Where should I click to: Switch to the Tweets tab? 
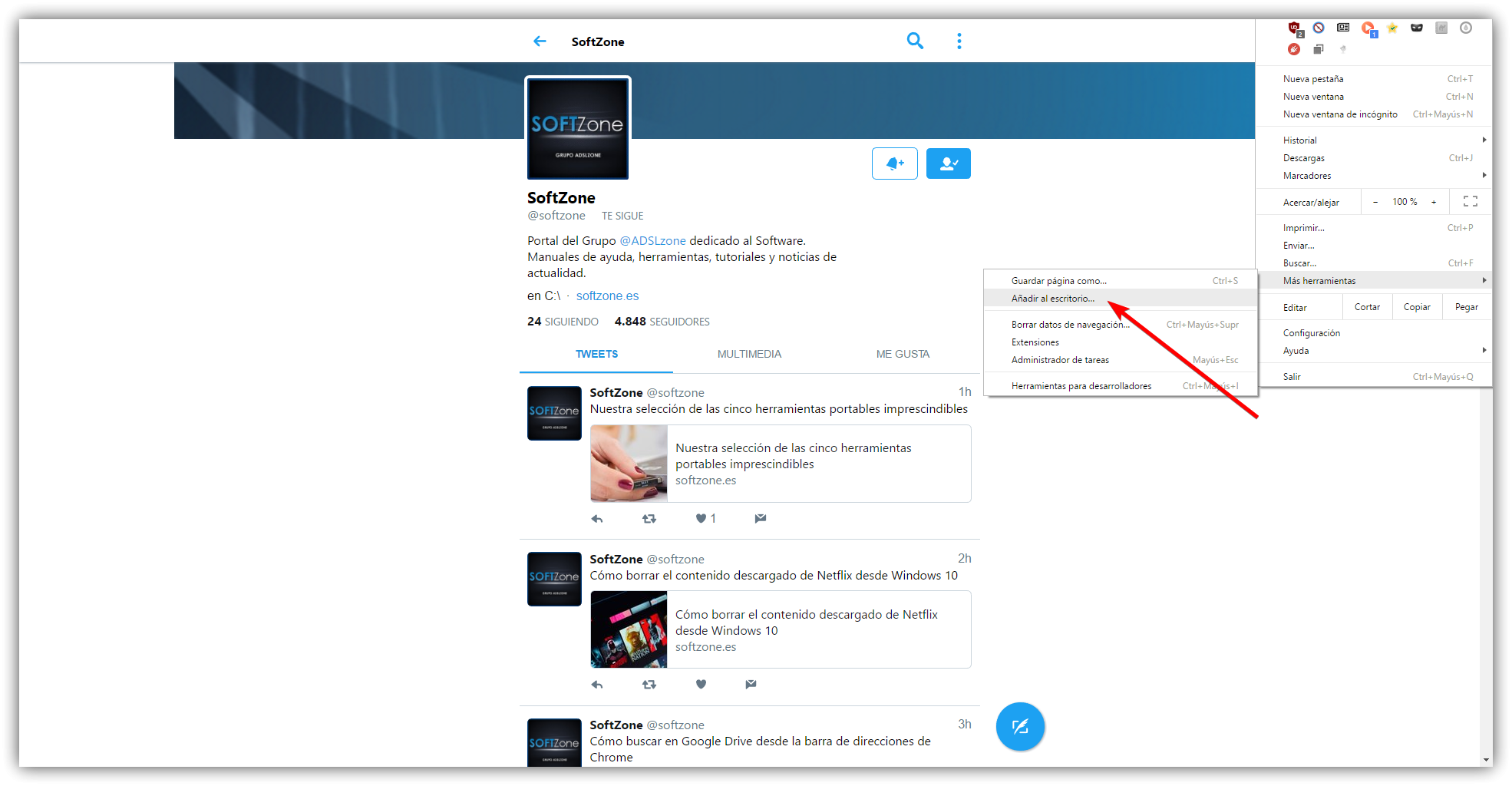(x=596, y=354)
